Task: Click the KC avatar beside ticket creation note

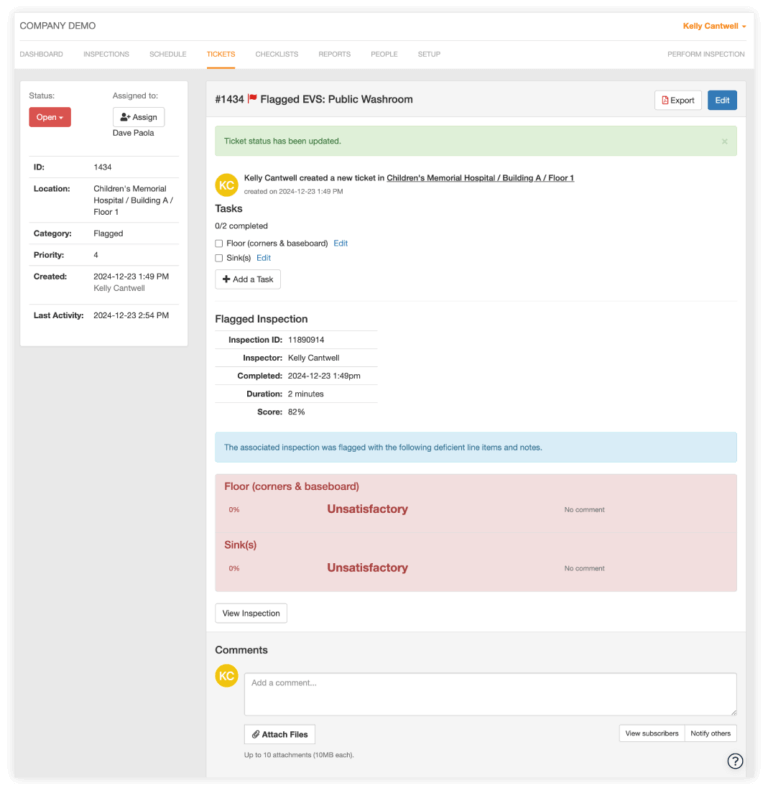Action: 227,184
